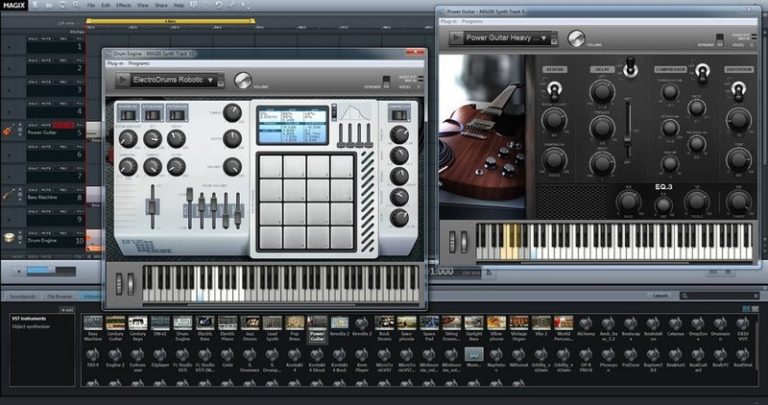This screenshot has width=768, height=405.
Task: Switch to the Soundpools tab
Action: pyautogui.click(x=23, y=296)
